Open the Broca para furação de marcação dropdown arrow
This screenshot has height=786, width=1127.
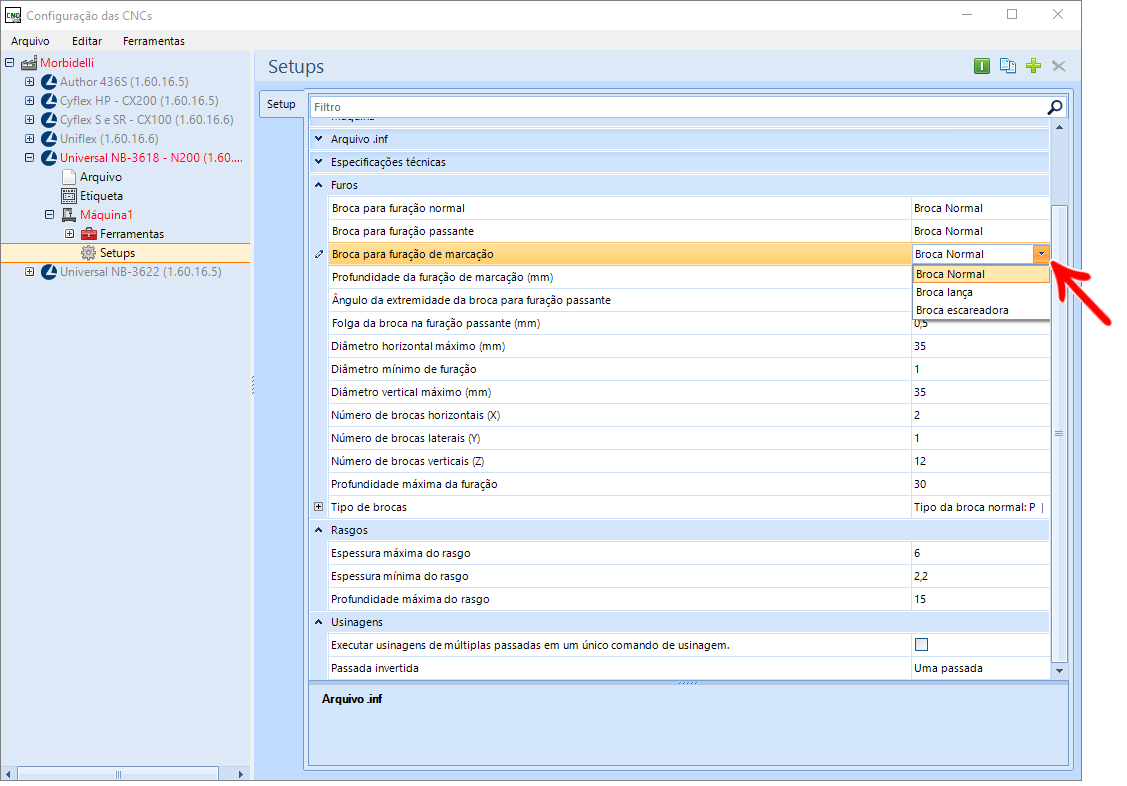[x=1041, y=254]
